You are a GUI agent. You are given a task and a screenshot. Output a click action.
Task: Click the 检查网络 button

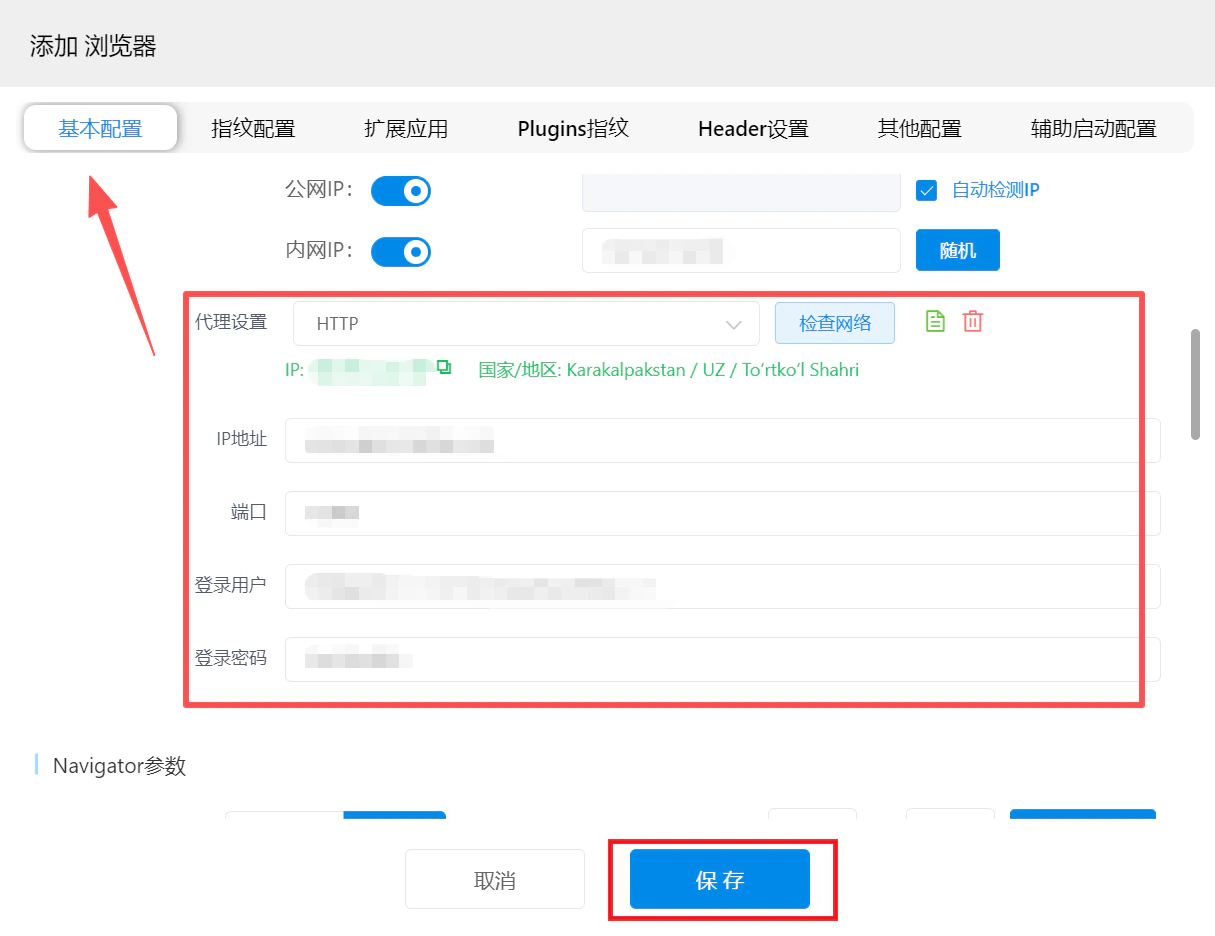click(x=835, y=322)
